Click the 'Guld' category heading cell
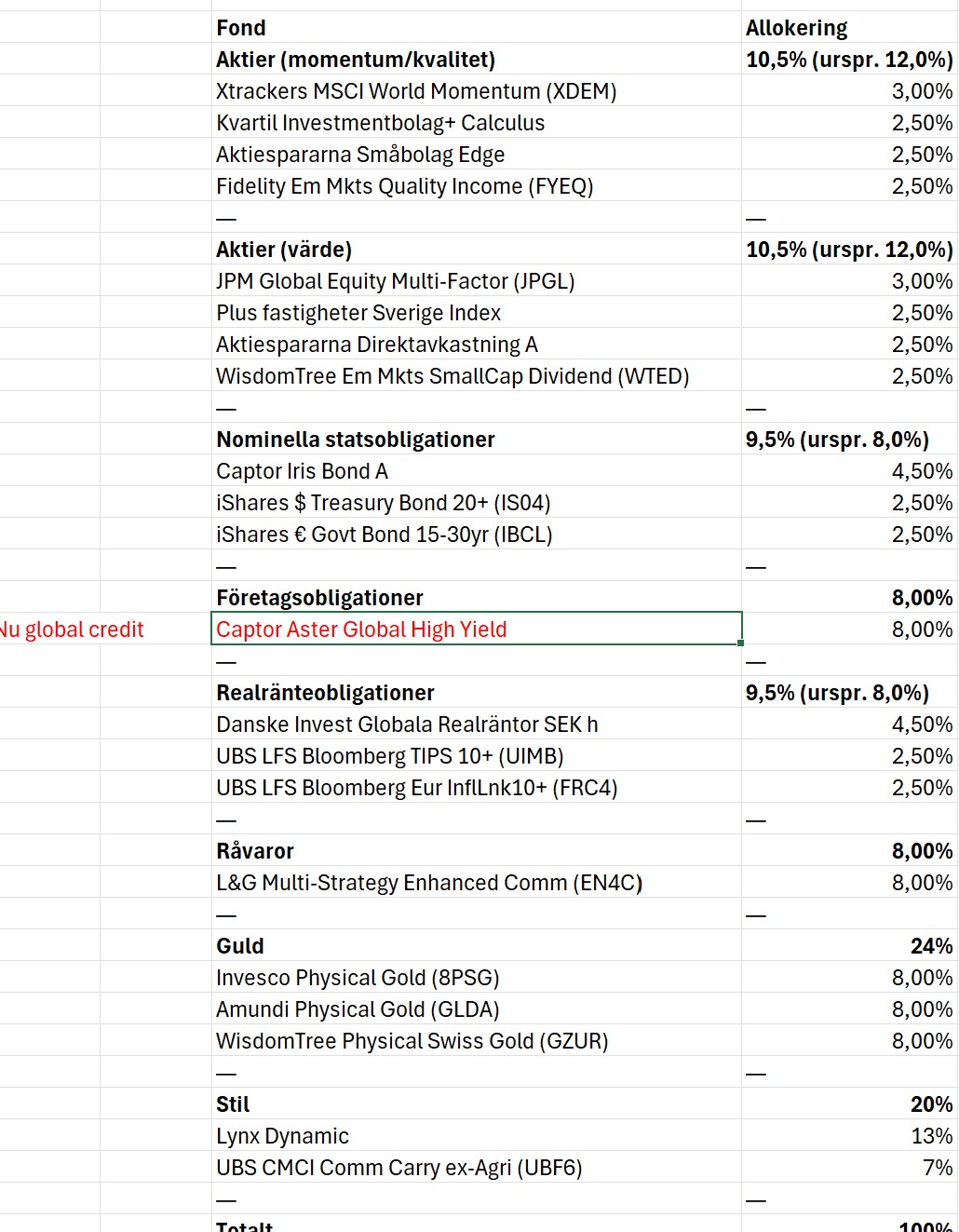959x1232 pixels. (x=240, y=946)
